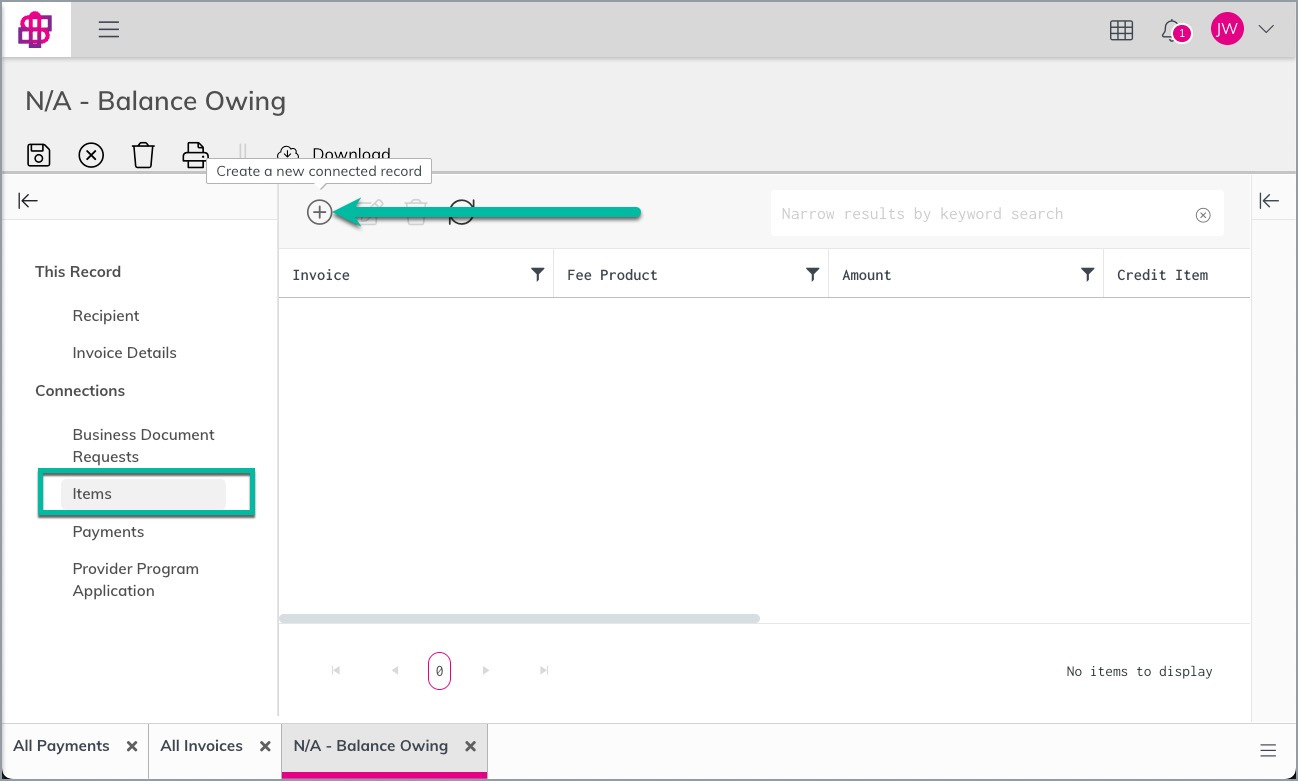This screenshot has width=1298, height=781.
Task: Collapse the left navigation panel
Action: (28, 201)
